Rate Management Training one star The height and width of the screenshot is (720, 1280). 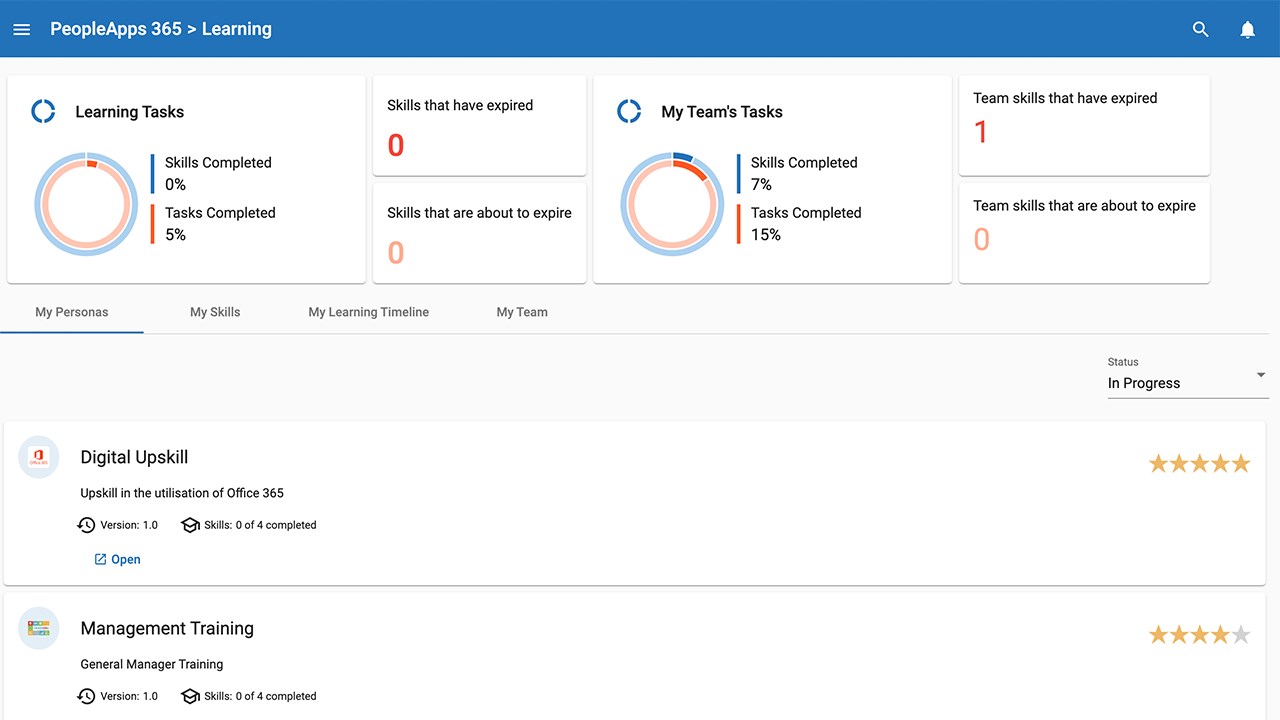coord(1158,634)
